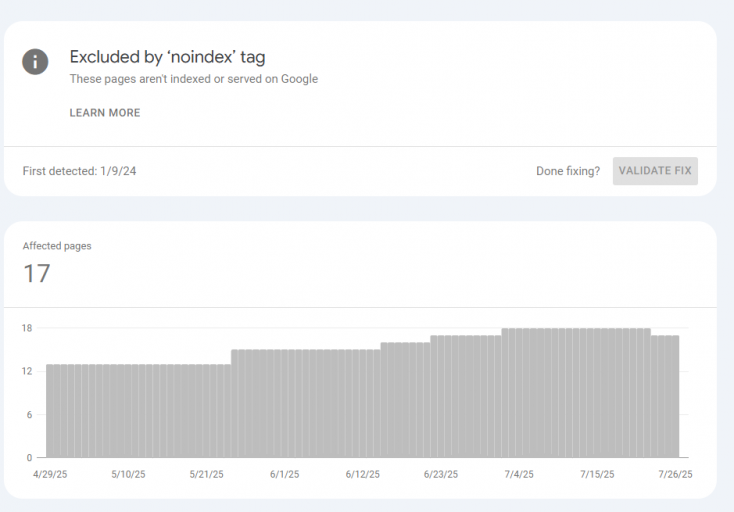The height and width of the screenshot is (512, 734).
Task: Click the chart bar above 7/15/25
Action: click(597, 393)
